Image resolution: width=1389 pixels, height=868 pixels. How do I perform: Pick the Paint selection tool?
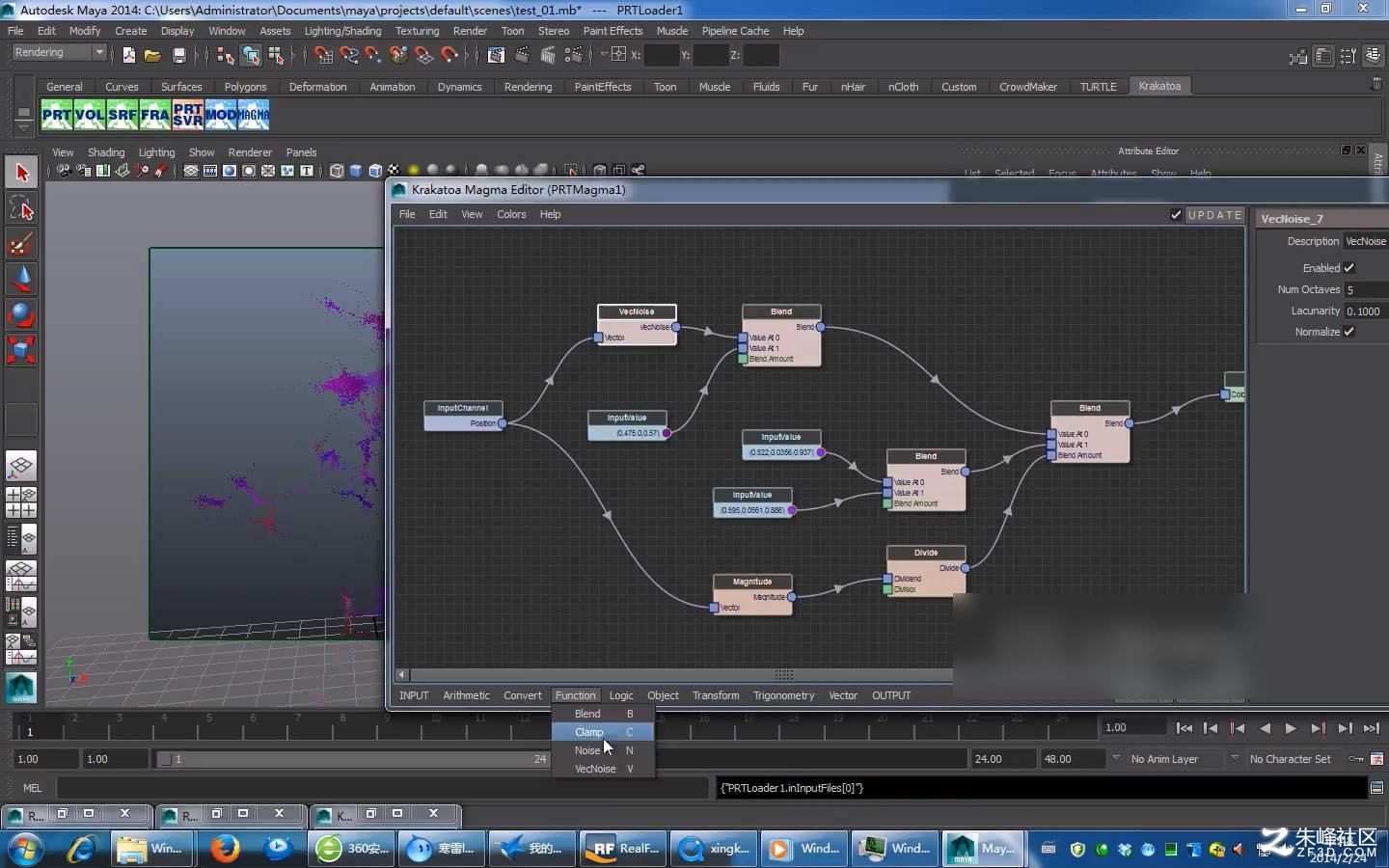pos(21,244)
